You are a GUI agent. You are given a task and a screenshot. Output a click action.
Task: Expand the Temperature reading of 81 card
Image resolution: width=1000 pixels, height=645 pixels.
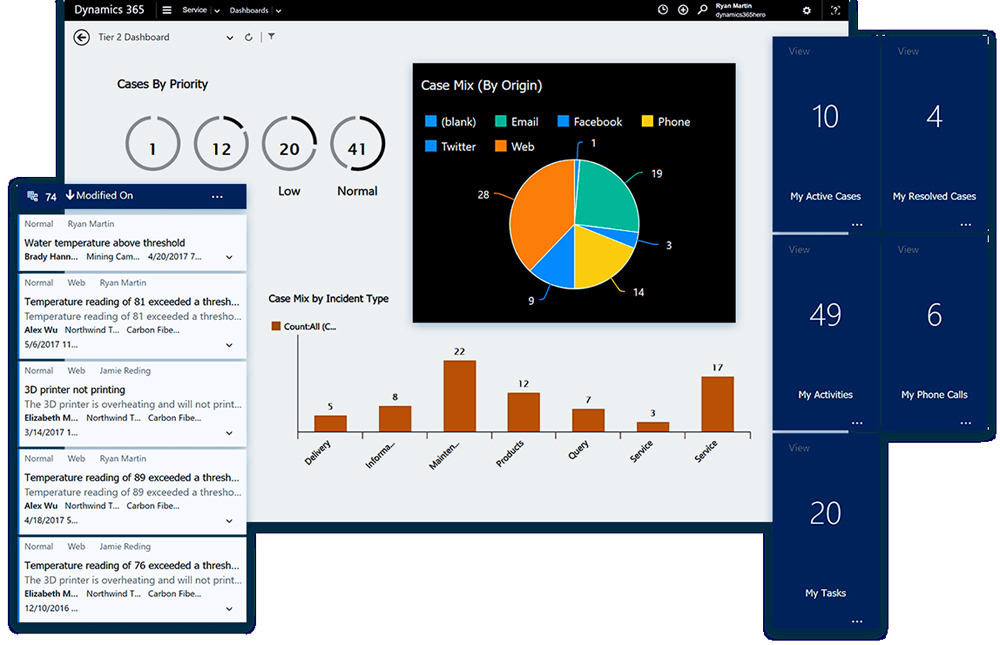(x=229, y=345)
